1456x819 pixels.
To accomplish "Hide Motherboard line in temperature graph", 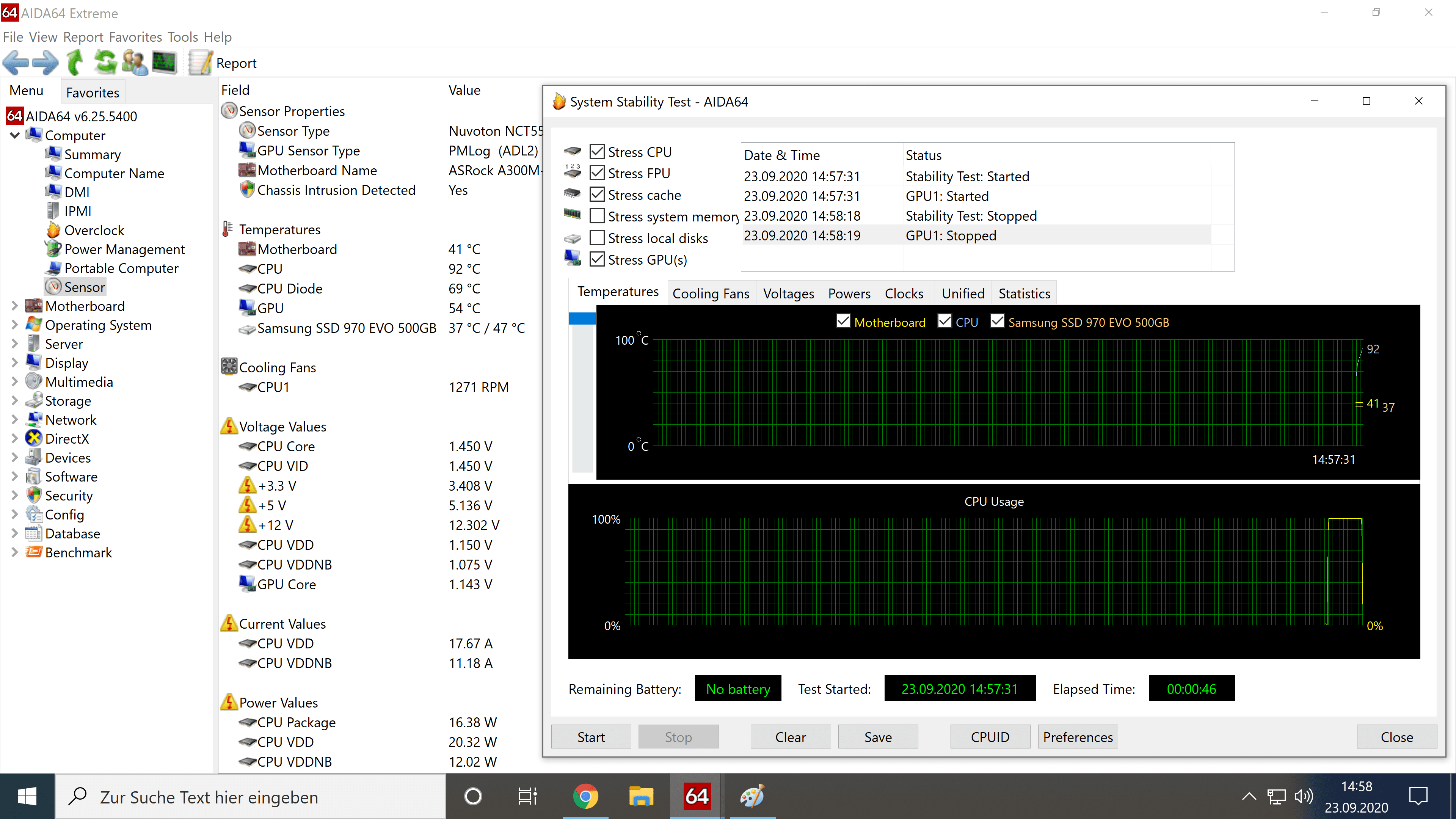I will 843,321.
